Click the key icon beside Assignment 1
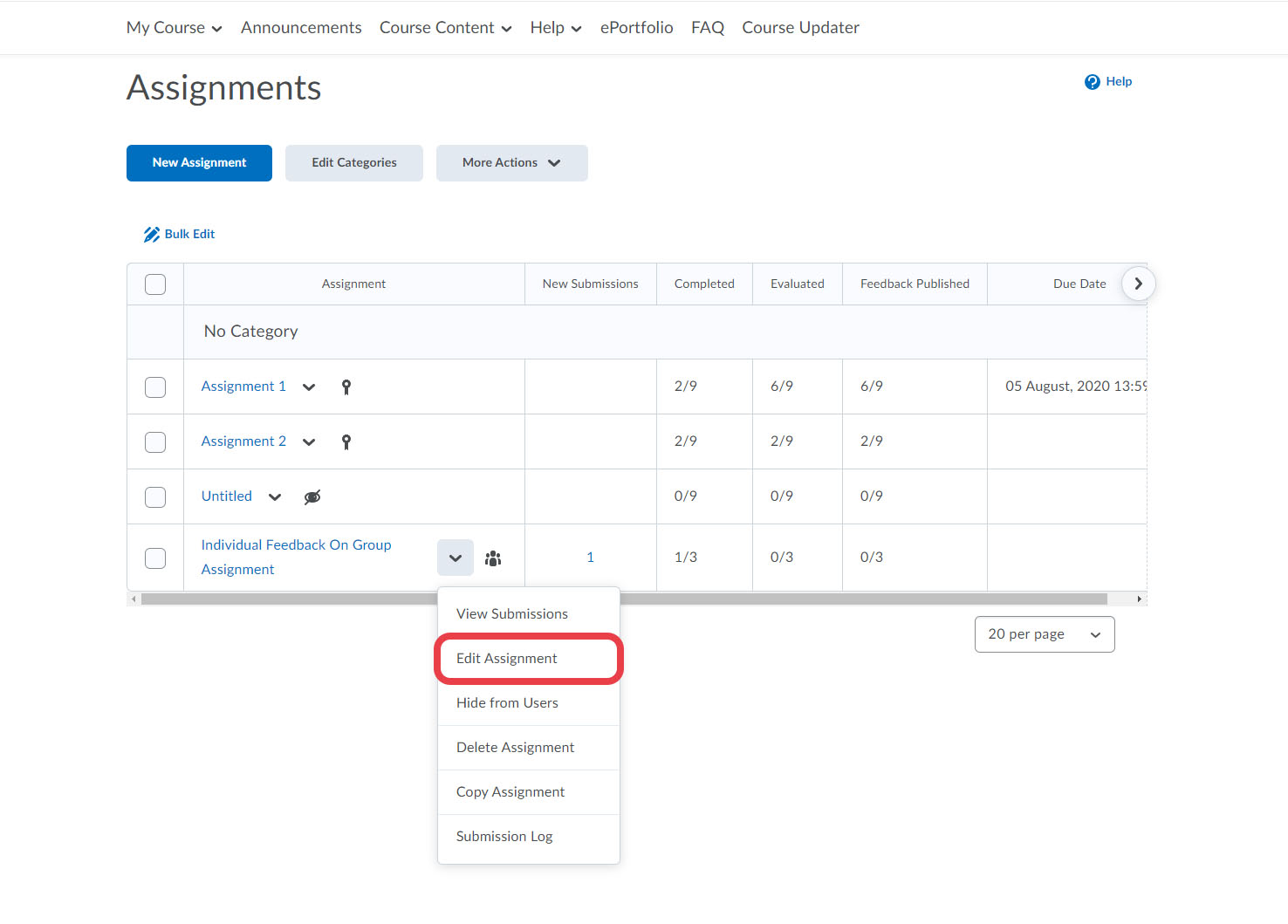The height and width of the screenshot is (924, 1288). click(346, 387)
